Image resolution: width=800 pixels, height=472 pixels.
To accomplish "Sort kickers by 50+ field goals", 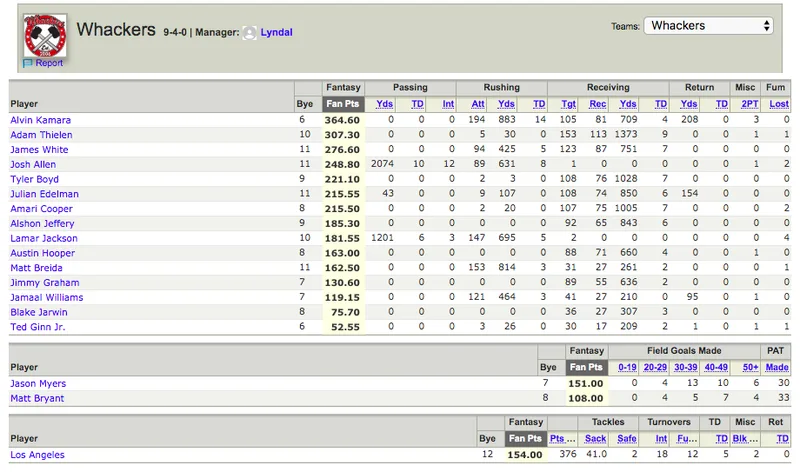I will pyautogui.click(x=751, y=367).
